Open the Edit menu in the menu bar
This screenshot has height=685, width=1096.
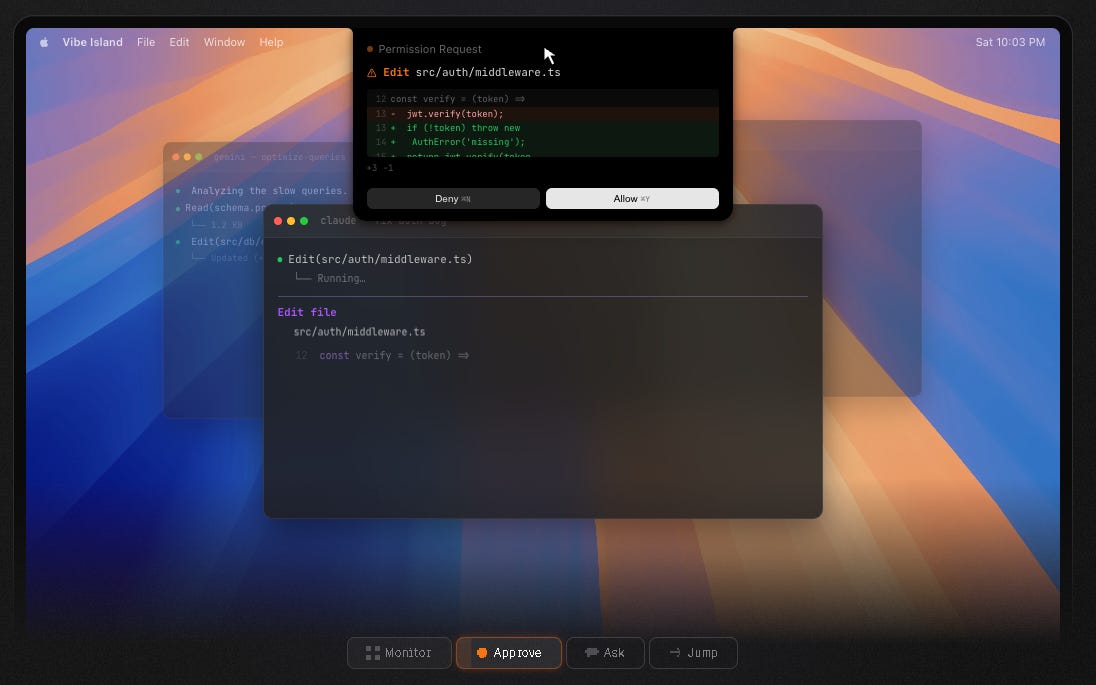179,42
